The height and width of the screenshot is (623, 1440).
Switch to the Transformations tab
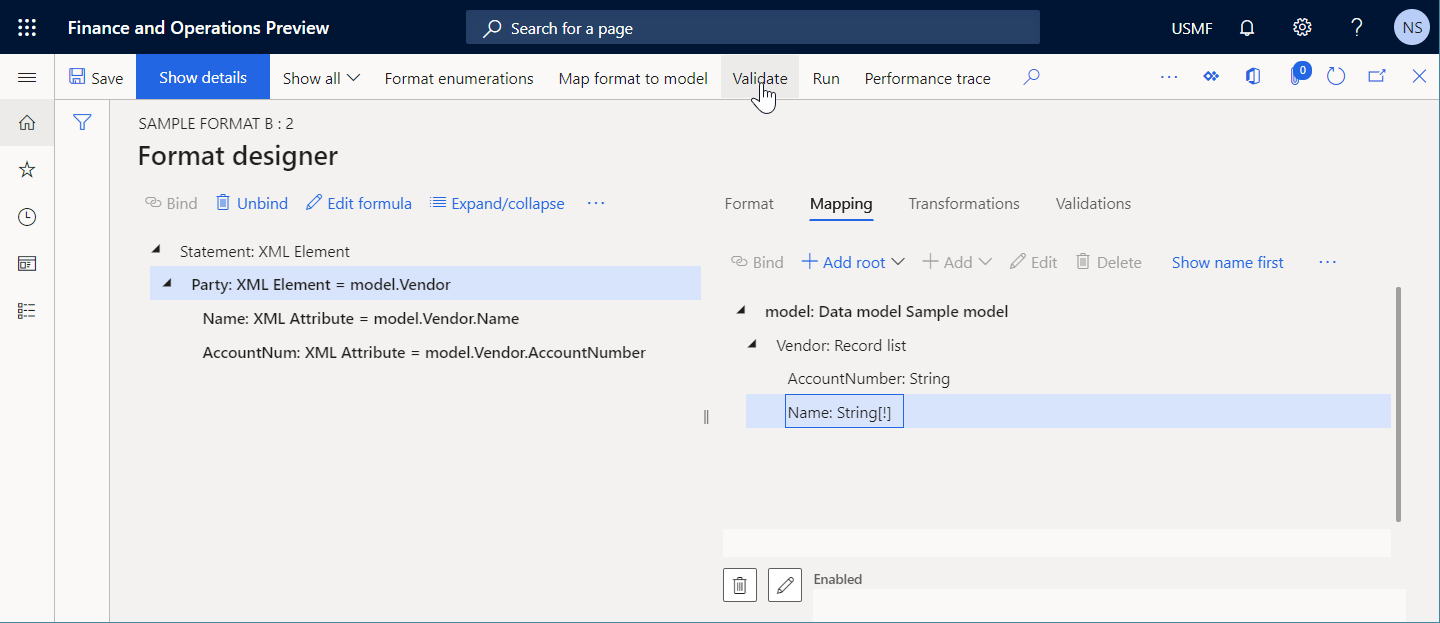[963, 203]
